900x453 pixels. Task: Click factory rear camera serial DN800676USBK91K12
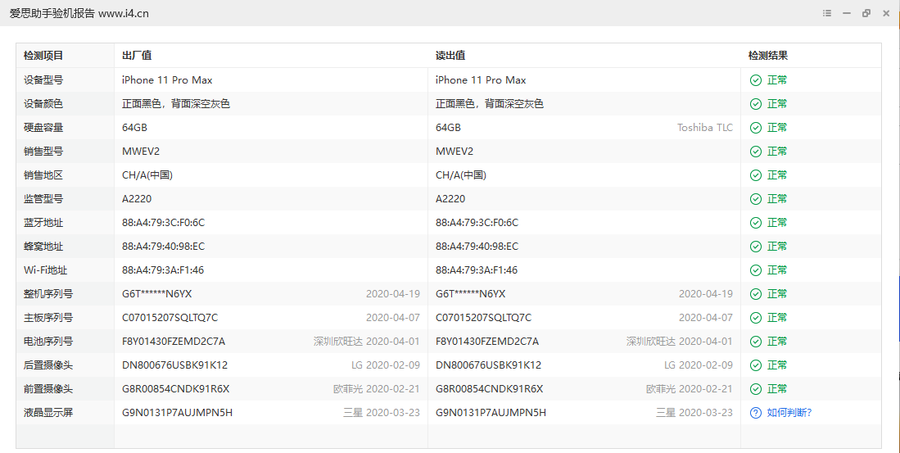tap(174, 365)
